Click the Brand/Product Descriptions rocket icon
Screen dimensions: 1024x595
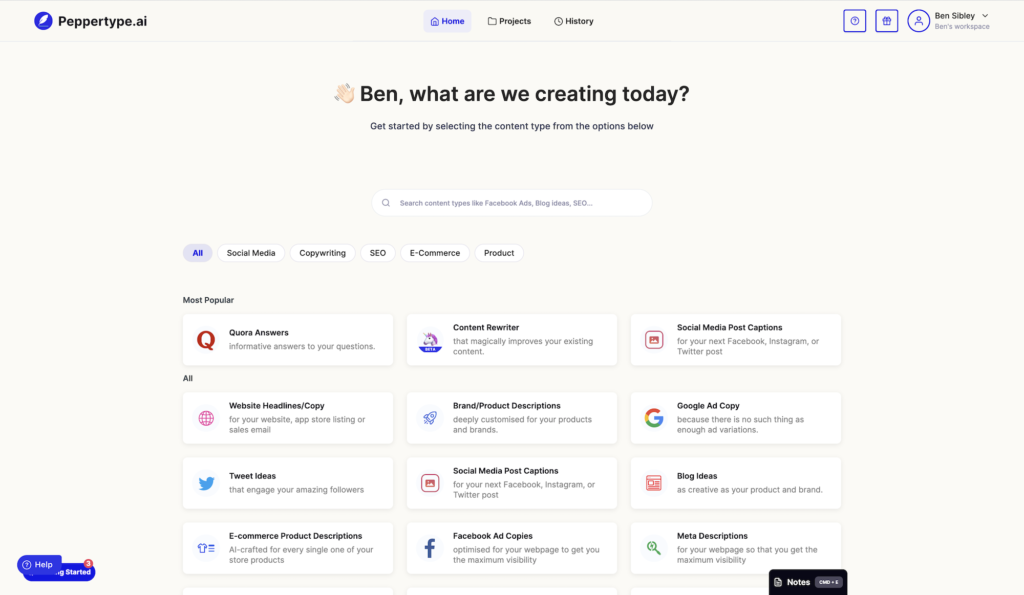430,418
